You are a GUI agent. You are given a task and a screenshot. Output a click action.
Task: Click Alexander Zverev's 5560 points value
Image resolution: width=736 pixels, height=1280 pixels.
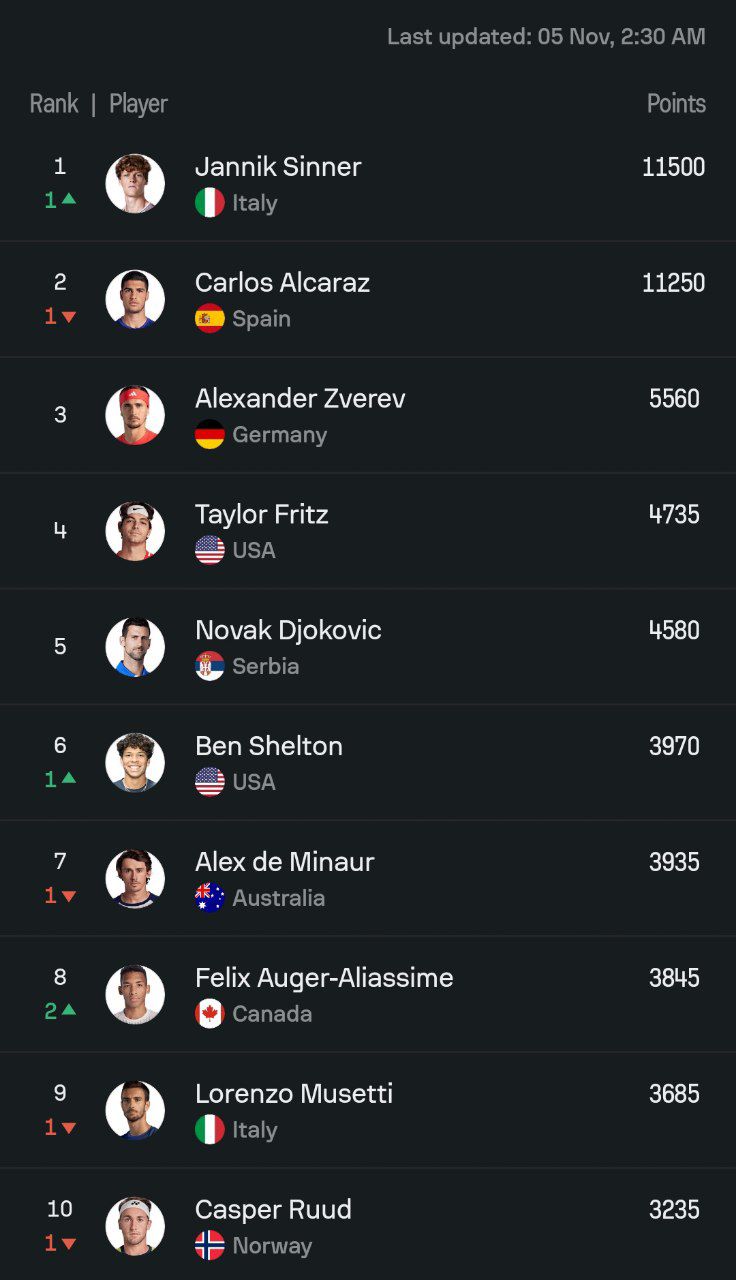(674, 399)
